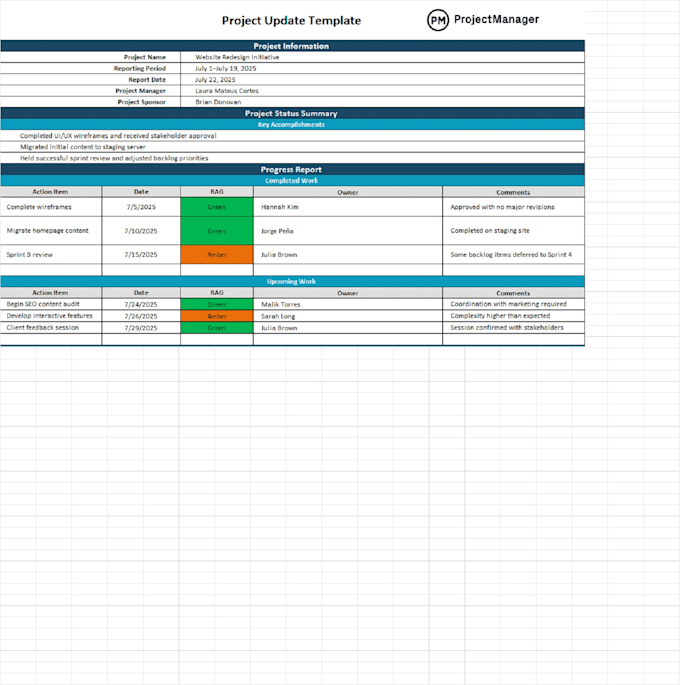Click the 'Develop interactive features' cell
The width and height of the screenshot is (680, 685).
pos(51,316)
